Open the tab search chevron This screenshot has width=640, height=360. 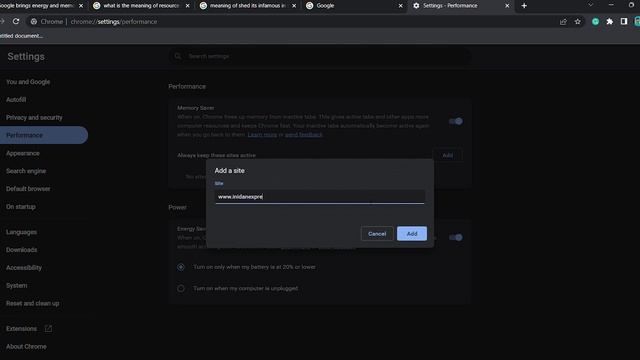(x=590, y=5)
